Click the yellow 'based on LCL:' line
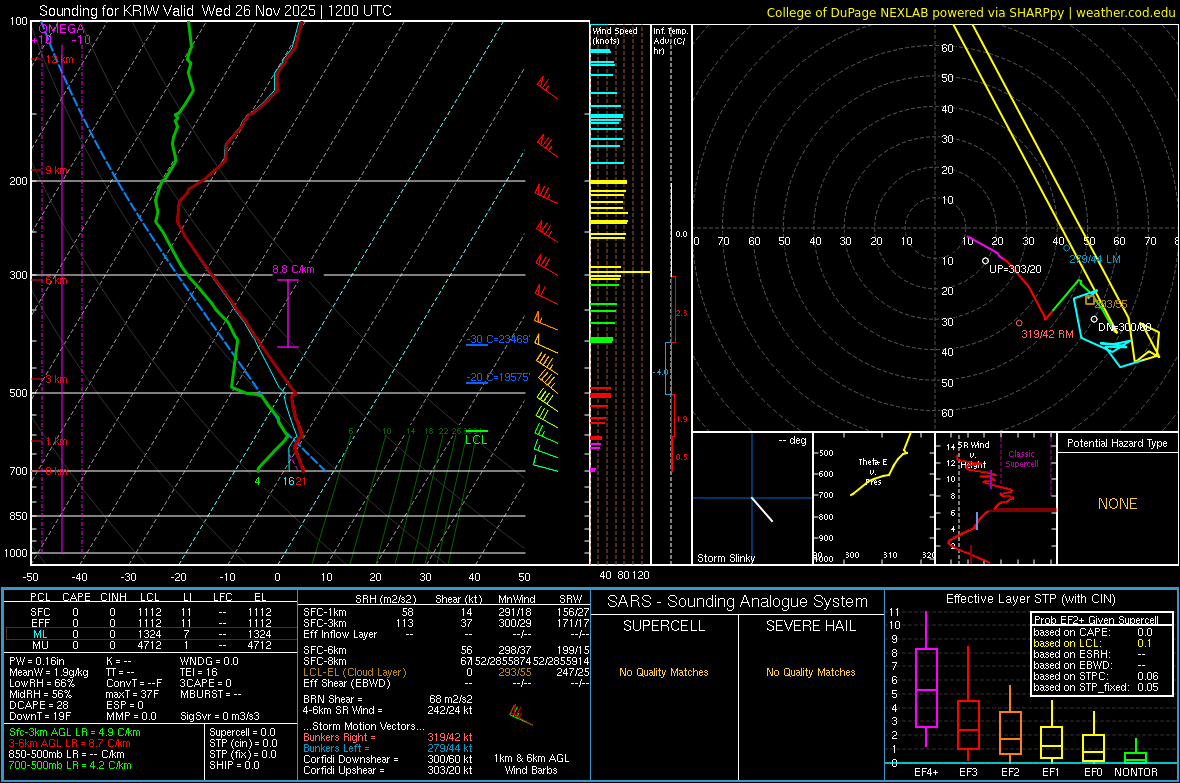This screenshot has height=783, width=1180. tap(1067, 643)
